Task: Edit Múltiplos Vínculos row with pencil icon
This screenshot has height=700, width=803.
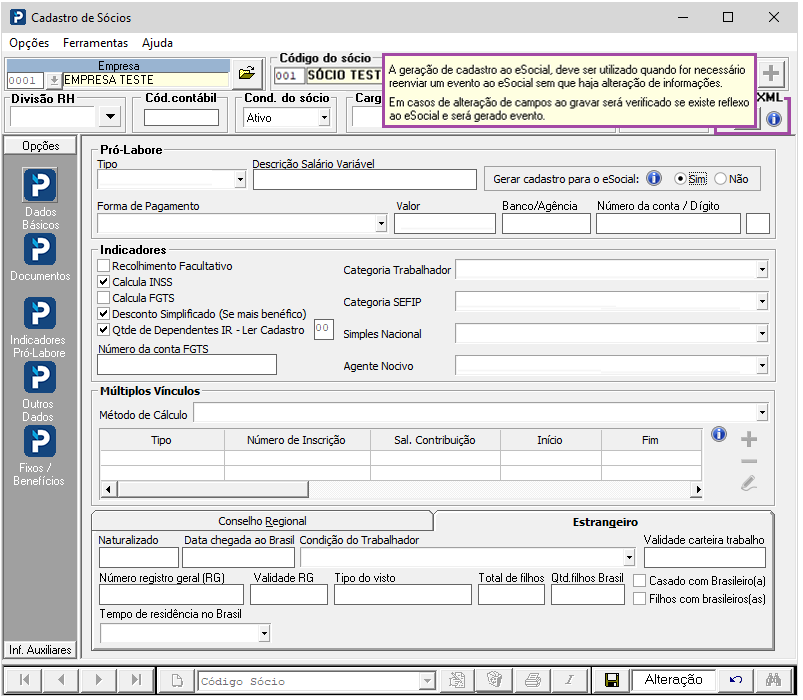Action: [749, 483]
